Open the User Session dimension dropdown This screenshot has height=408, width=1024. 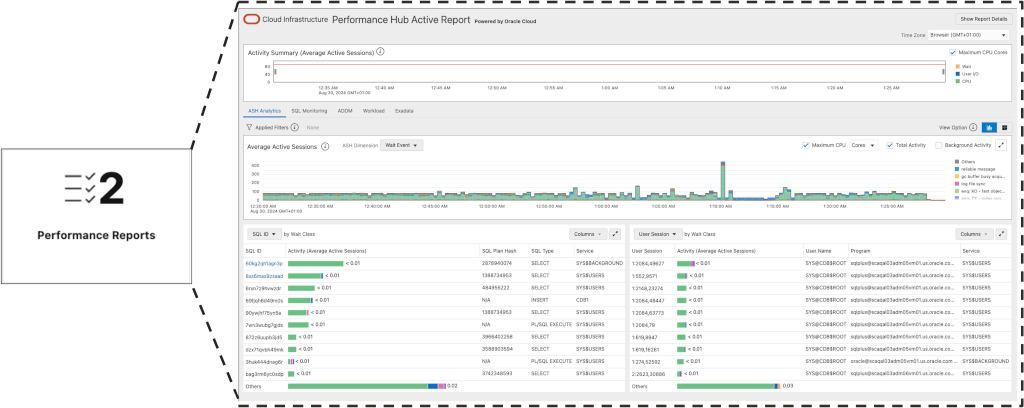pyautogui.click(x=657, y=234)
